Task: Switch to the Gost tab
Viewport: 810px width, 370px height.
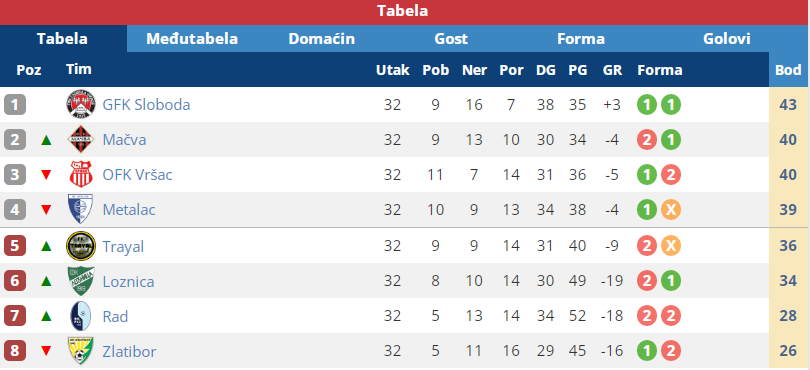Action: click(451, 39)
